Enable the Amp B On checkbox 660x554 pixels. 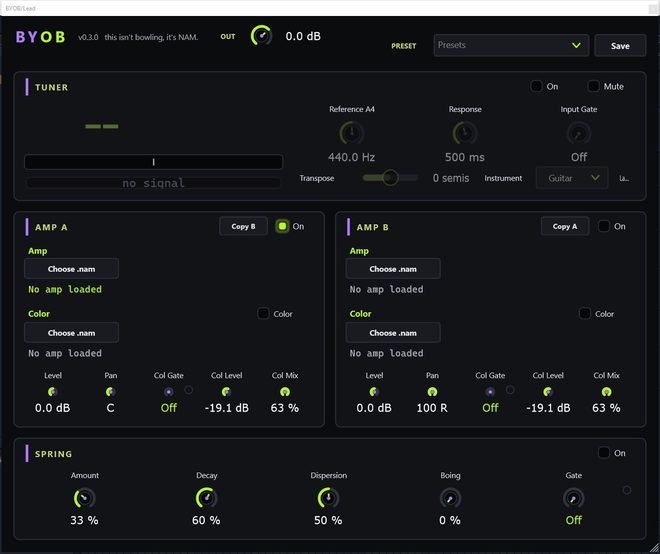604,226
